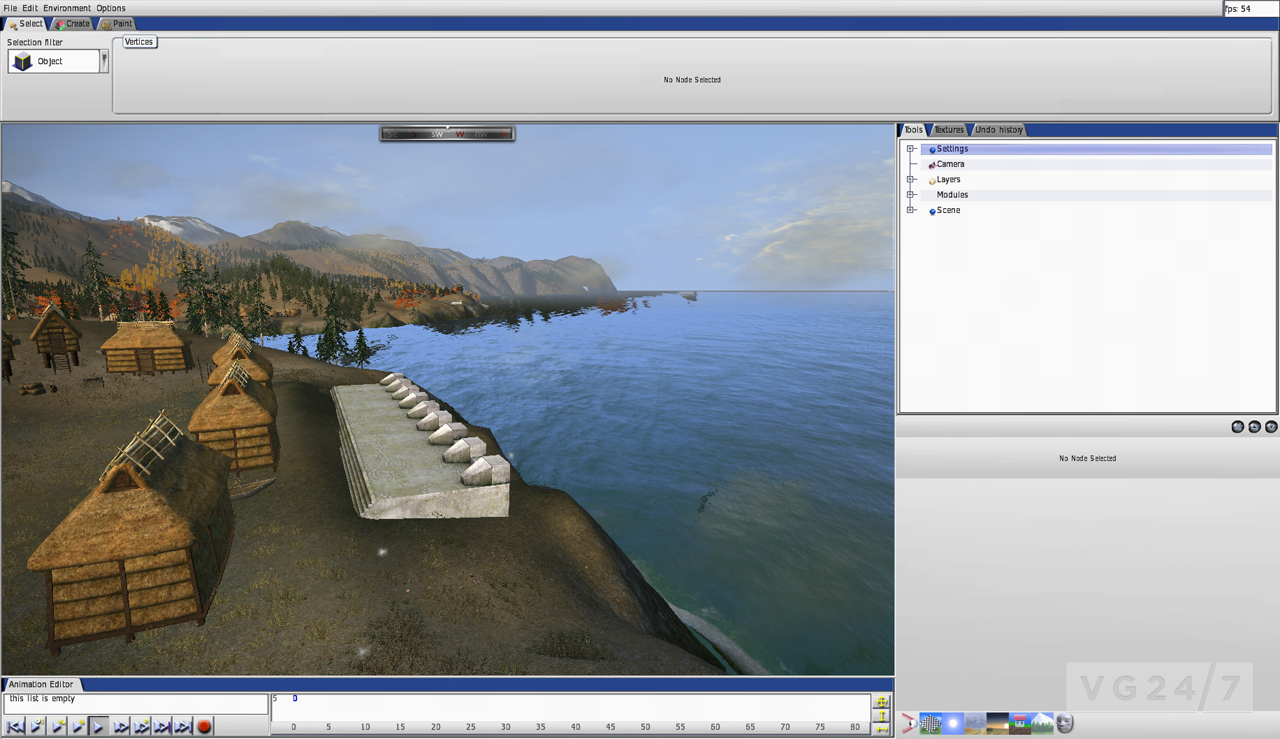Open the Selection filter Object dropdown

(x=104, y=61)
